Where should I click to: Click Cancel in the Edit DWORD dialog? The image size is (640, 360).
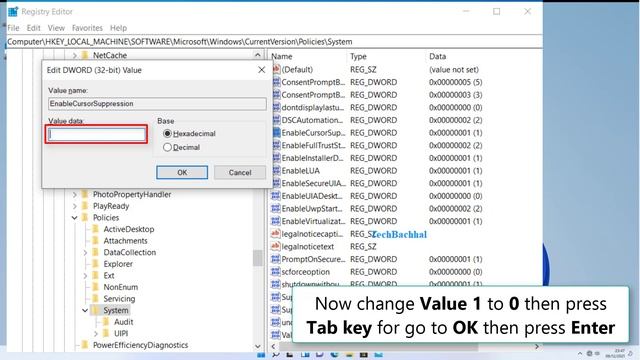click(x=240, y=172)
